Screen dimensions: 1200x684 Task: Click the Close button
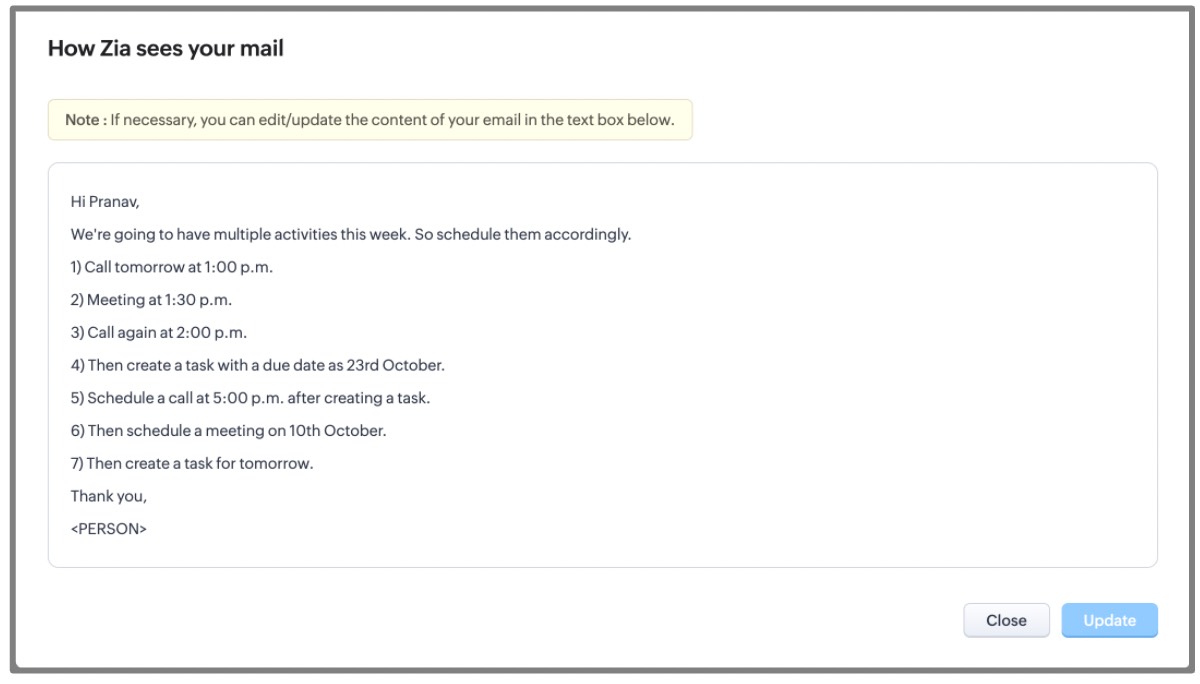pos(1006,620)
